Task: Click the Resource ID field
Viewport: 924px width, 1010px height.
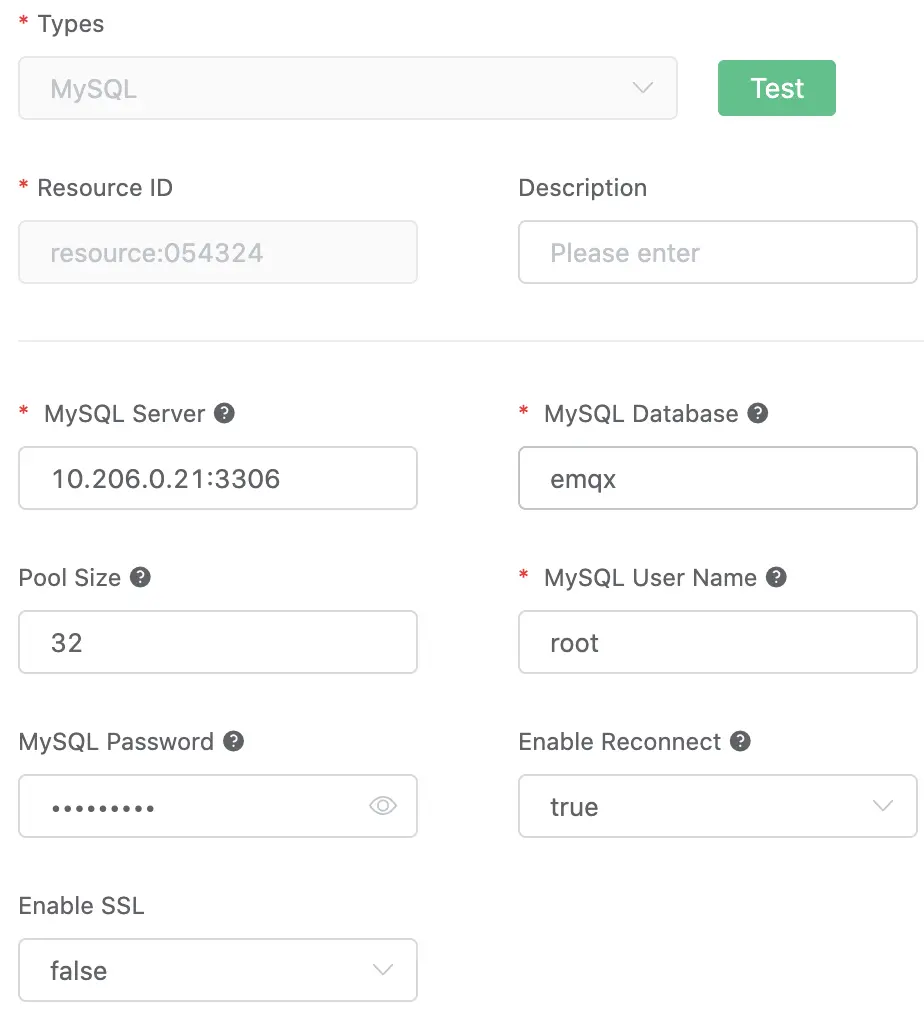Action: (x=217, y=252)
